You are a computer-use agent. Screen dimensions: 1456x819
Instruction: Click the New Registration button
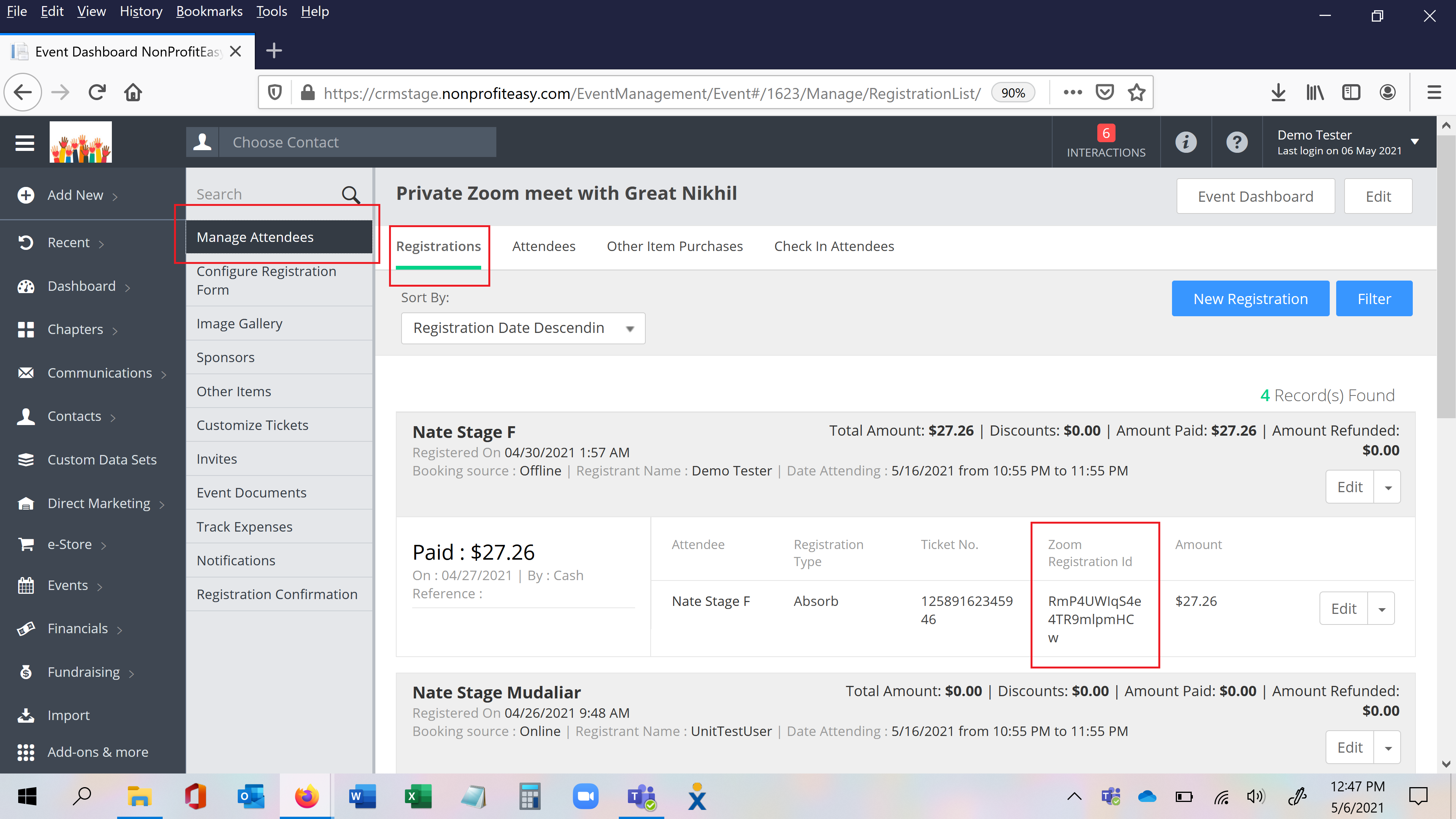click(x=1250, y=299)
